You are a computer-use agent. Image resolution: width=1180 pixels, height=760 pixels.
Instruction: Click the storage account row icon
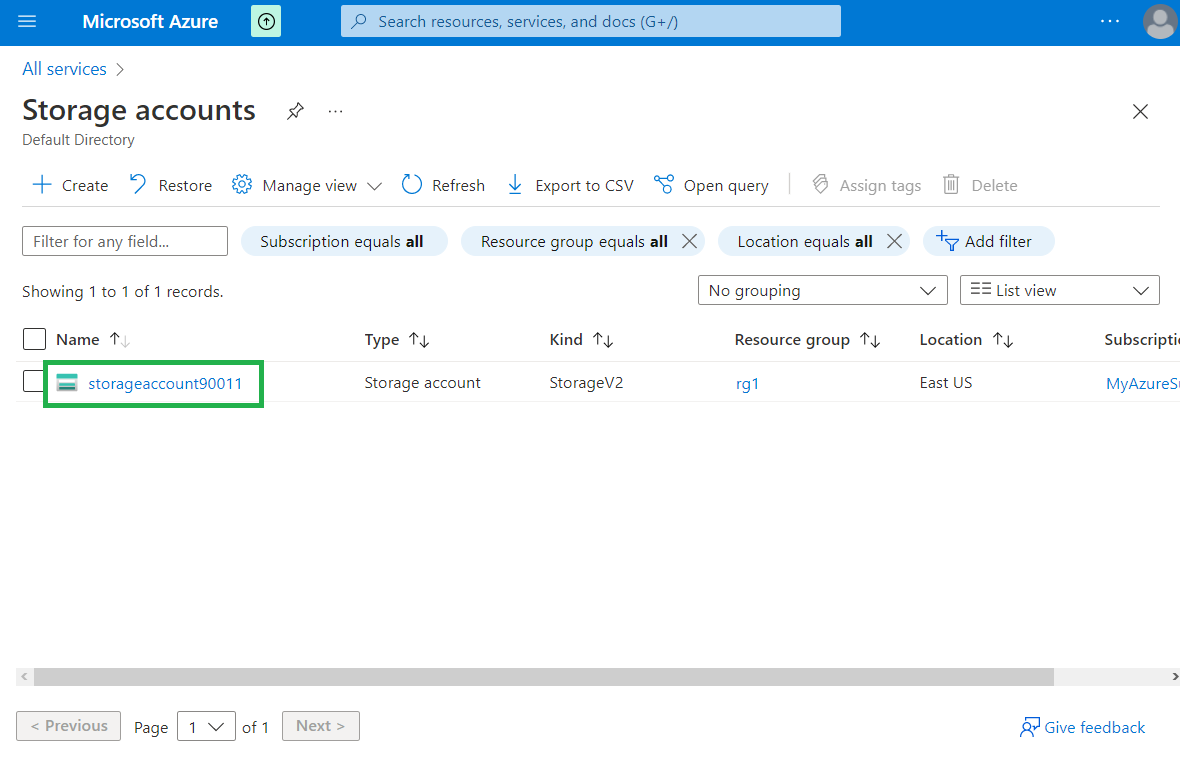click(67, 383)
